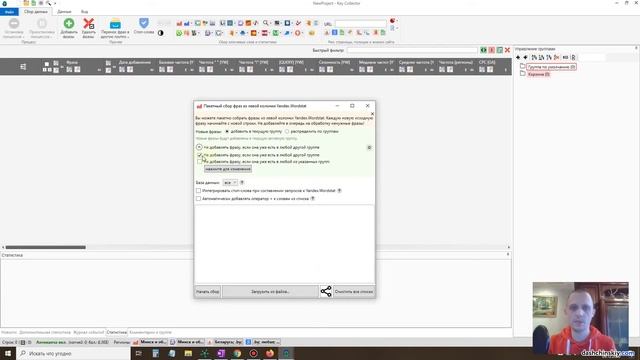
Task: Click help icon next to database dropdown
Action: click(242, 182)
